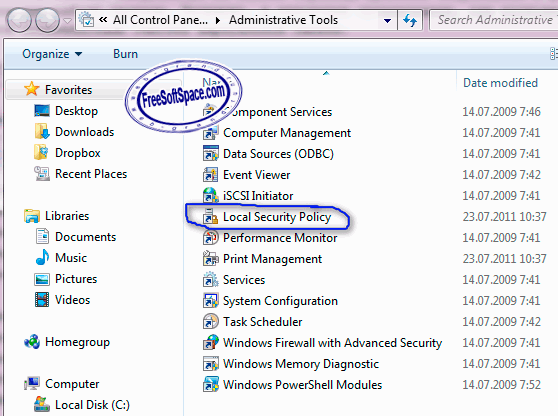Click the Administrative Tools breadcrumb
This screenshot has height=416, width=558.
coord(283,20)
